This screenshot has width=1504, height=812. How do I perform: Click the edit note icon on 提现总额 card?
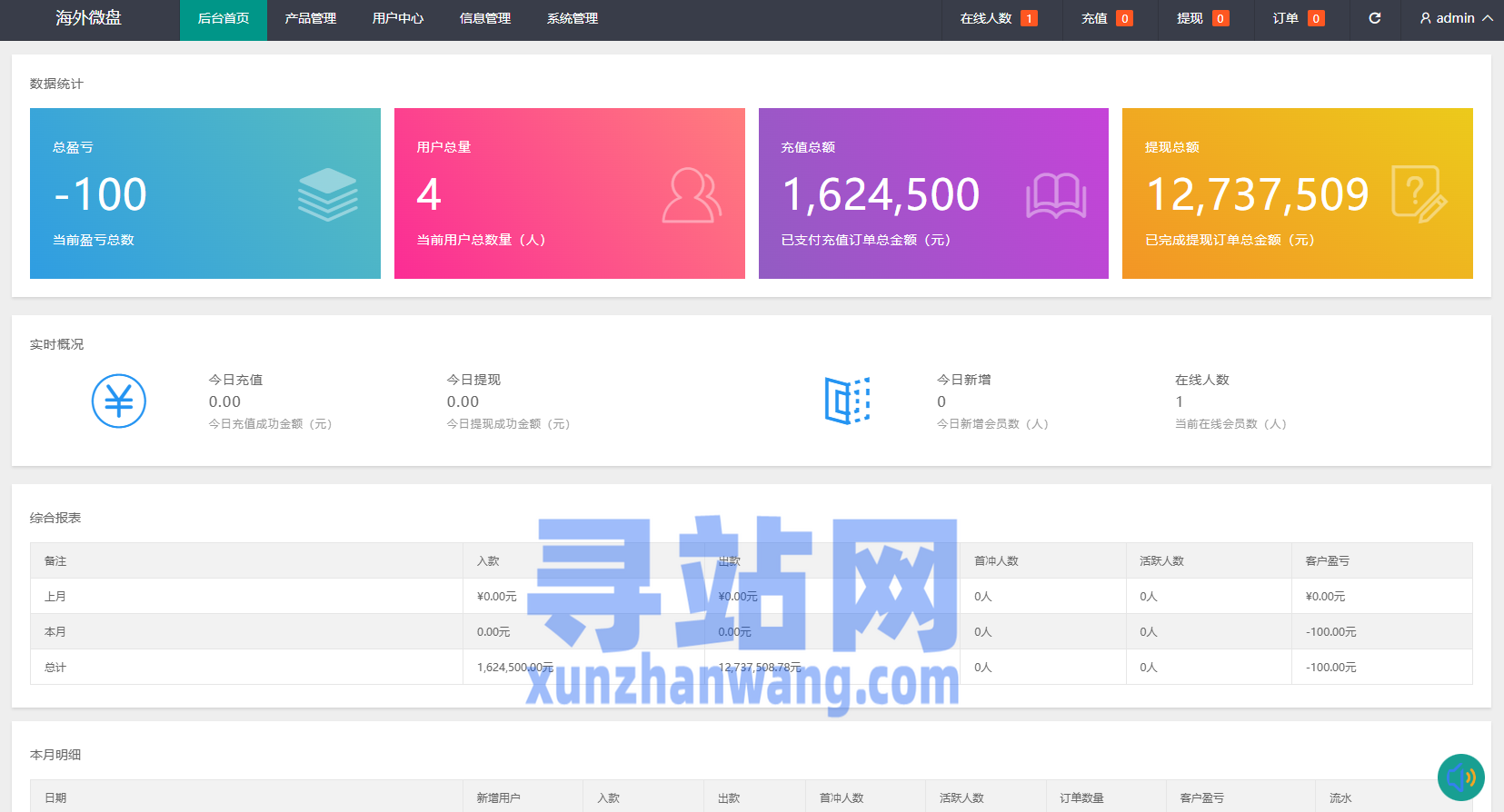(1419, 193)
